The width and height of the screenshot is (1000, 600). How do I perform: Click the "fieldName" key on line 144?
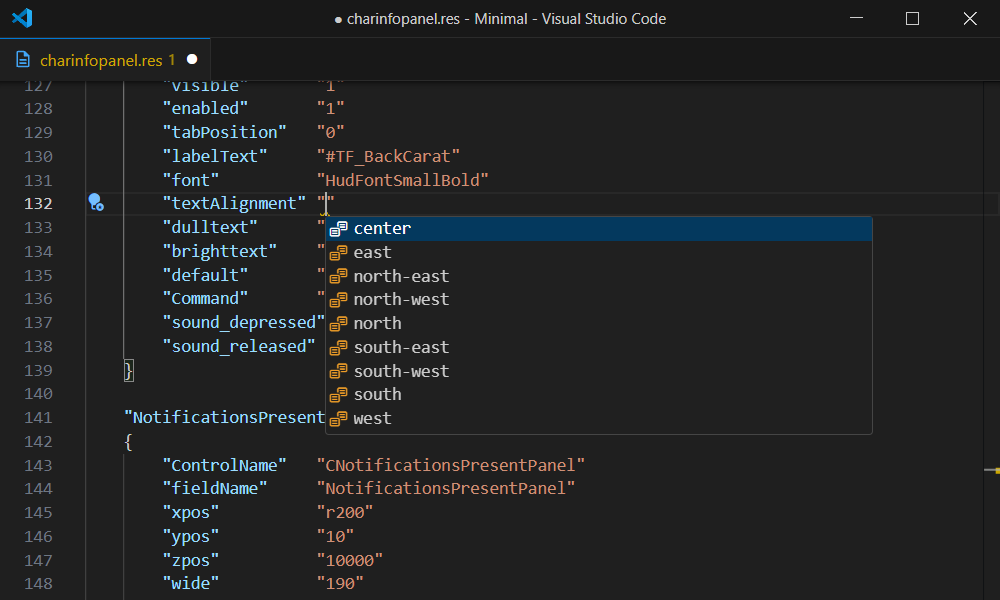tap(215, 488)
